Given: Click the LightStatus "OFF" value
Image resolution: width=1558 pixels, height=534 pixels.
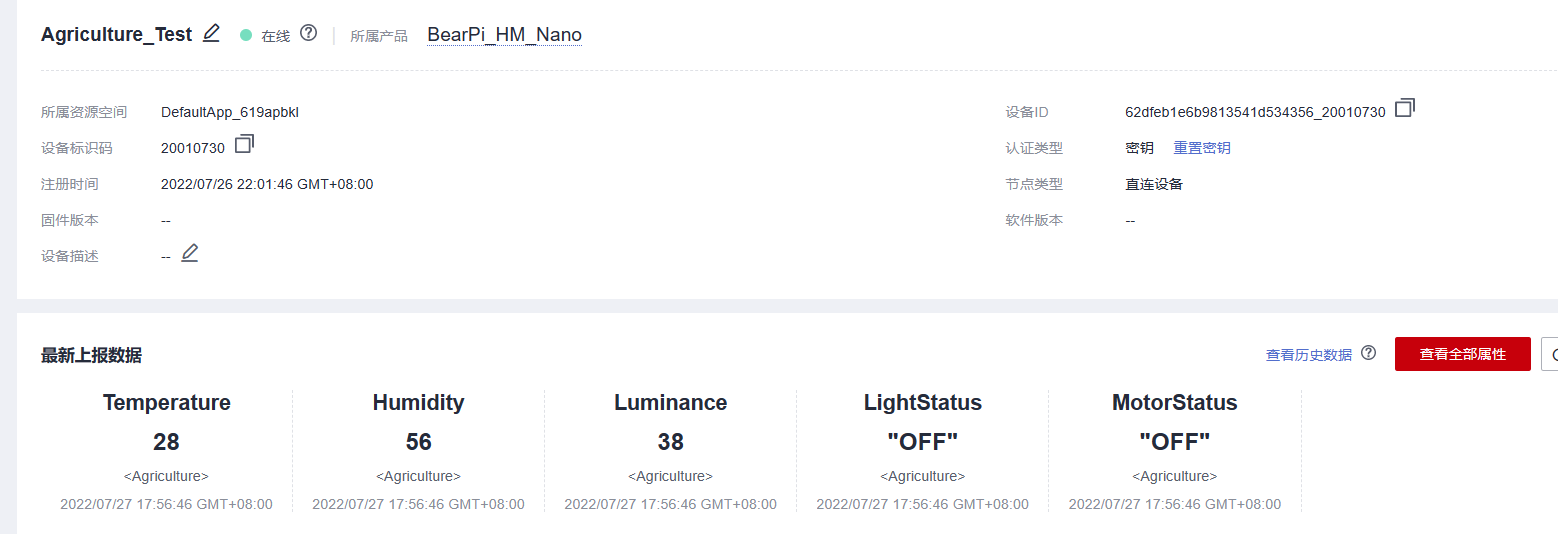Looking at the screenshot, I should pos(922,441).
